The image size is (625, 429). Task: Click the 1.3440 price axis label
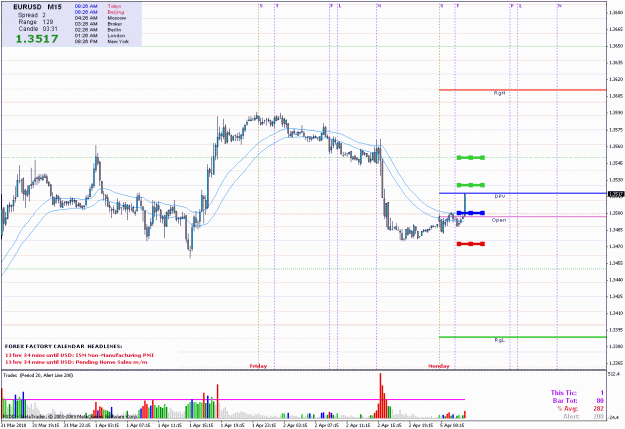click(616, 280)
